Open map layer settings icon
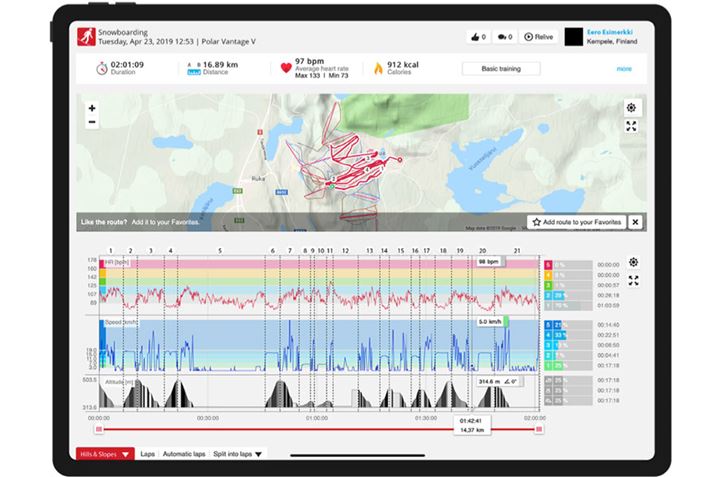Image resolution: width=715 pixels, height=477 pixels. pos(632,108)
